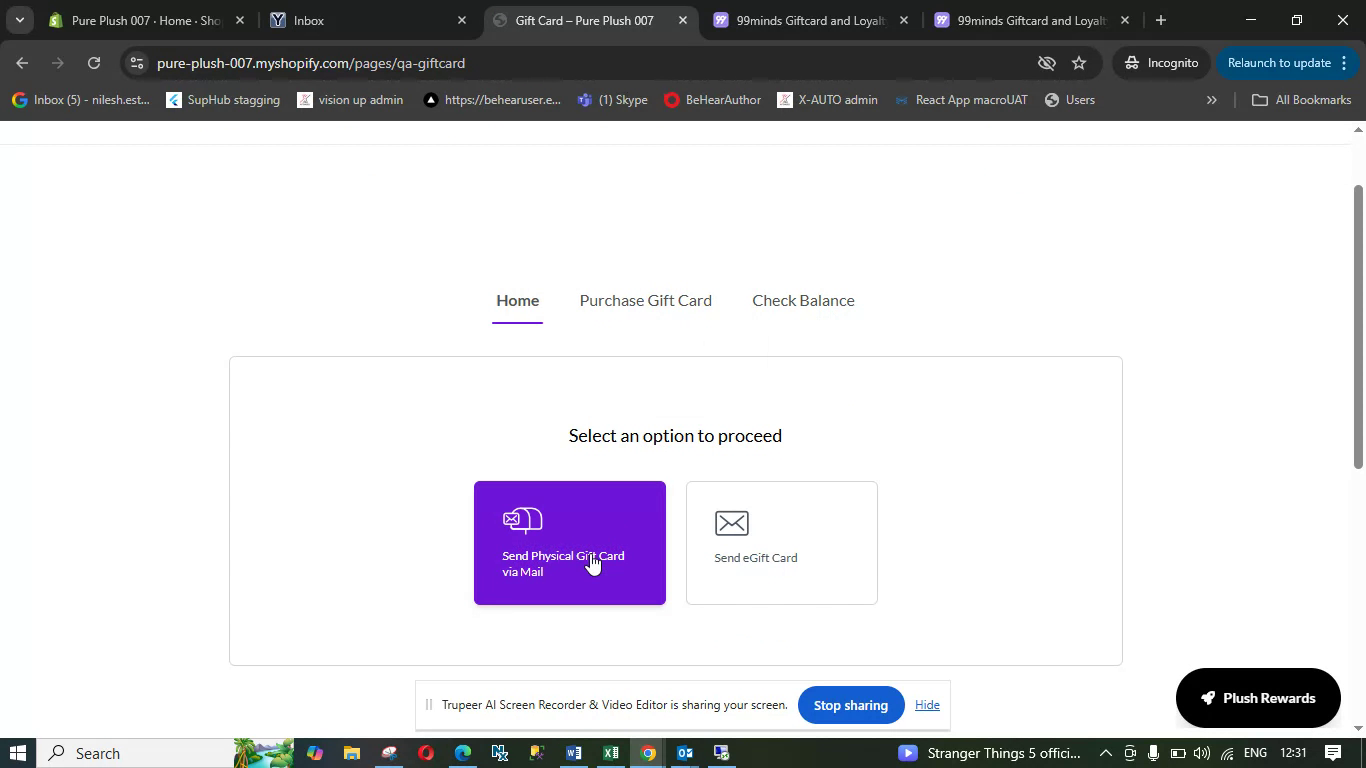
Task: Open Outlook from the taskbar
Action: point(684,753)
